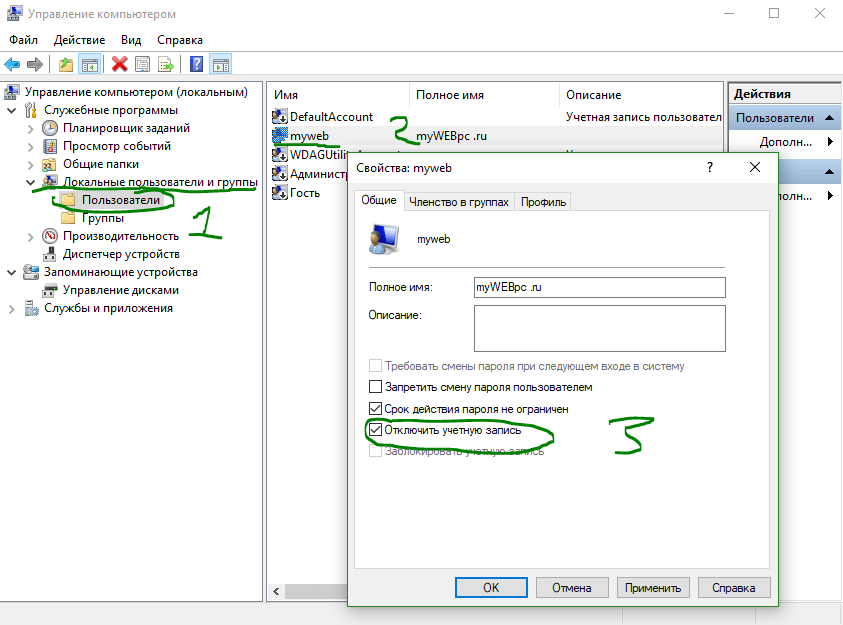
Task: Click the Forward arrow toolbar icon
Action: [x=34, y=65]
